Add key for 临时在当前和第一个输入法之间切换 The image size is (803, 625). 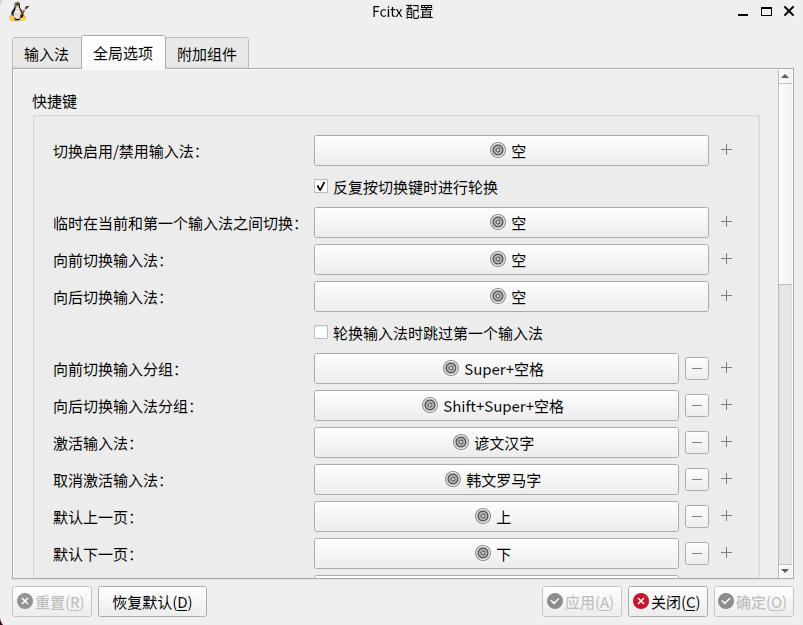pos(726,222)
